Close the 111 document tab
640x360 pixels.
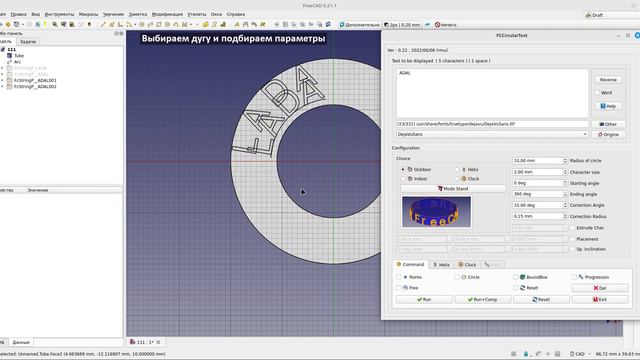(158, 342)
